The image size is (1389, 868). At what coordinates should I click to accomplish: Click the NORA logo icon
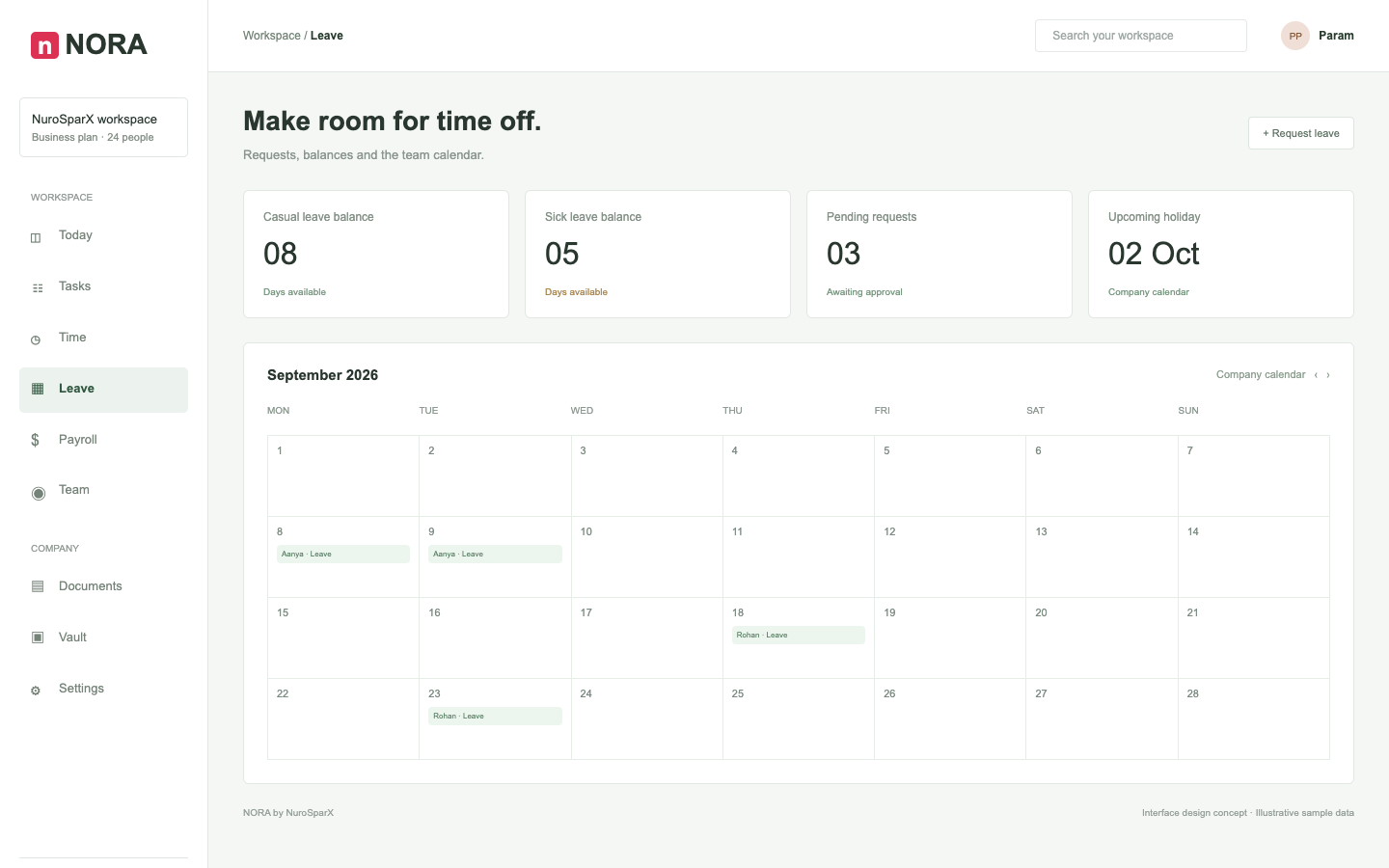[x=44, y=45]
